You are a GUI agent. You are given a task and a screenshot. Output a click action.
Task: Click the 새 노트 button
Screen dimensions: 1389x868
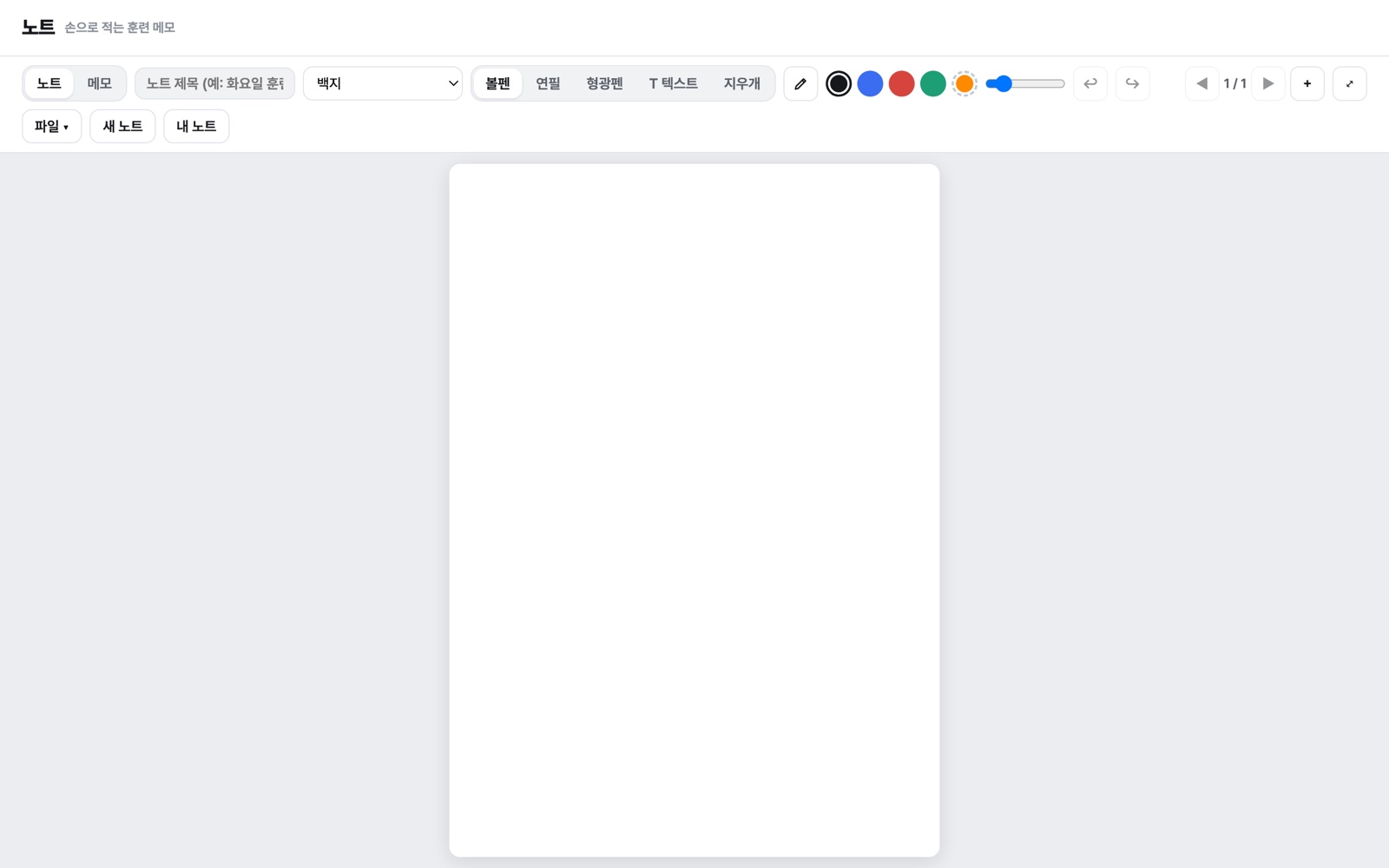click(x=122, y=127)
